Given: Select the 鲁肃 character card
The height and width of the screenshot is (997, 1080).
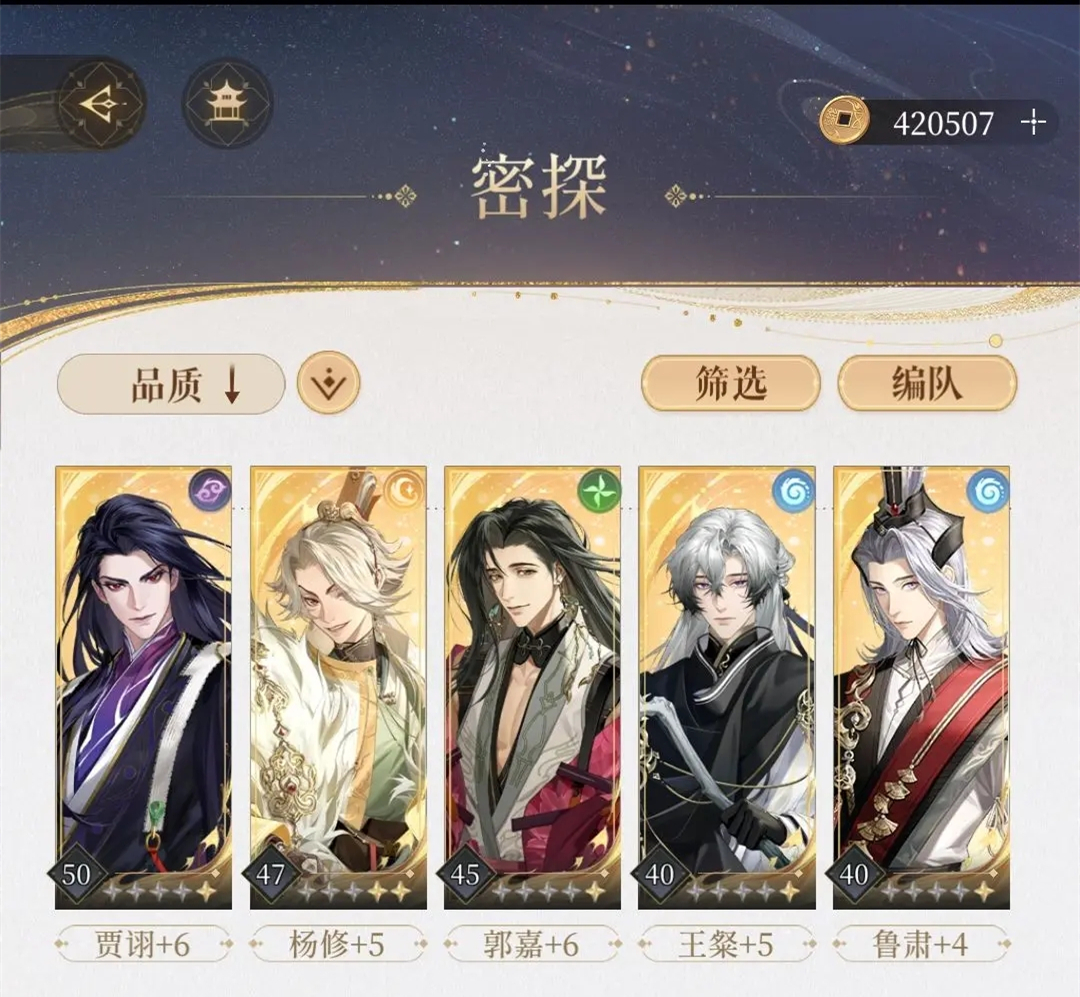Looking at the screenshot, I should click(x=922, y=687).
